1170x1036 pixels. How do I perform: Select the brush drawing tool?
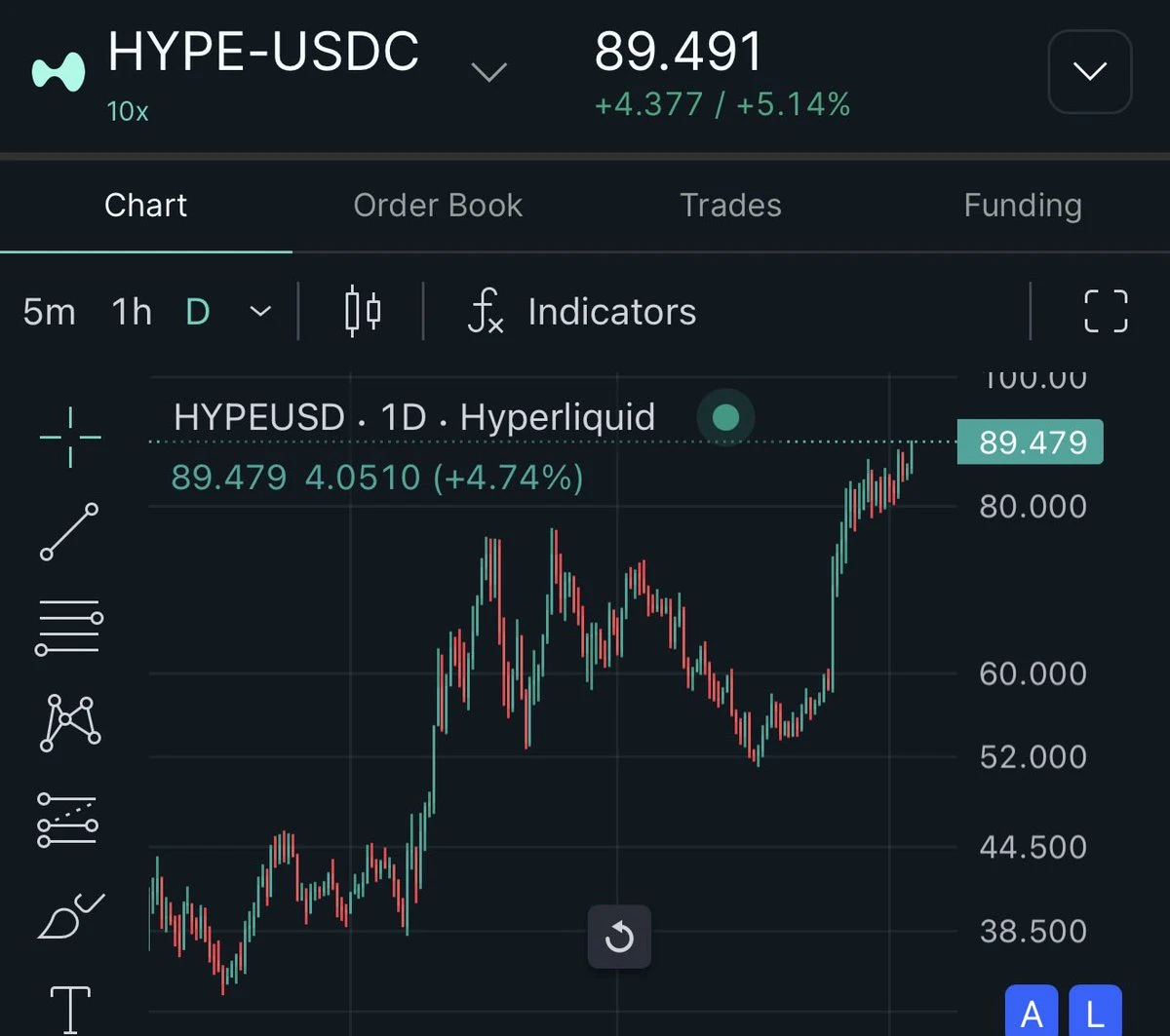click(70, 916)
